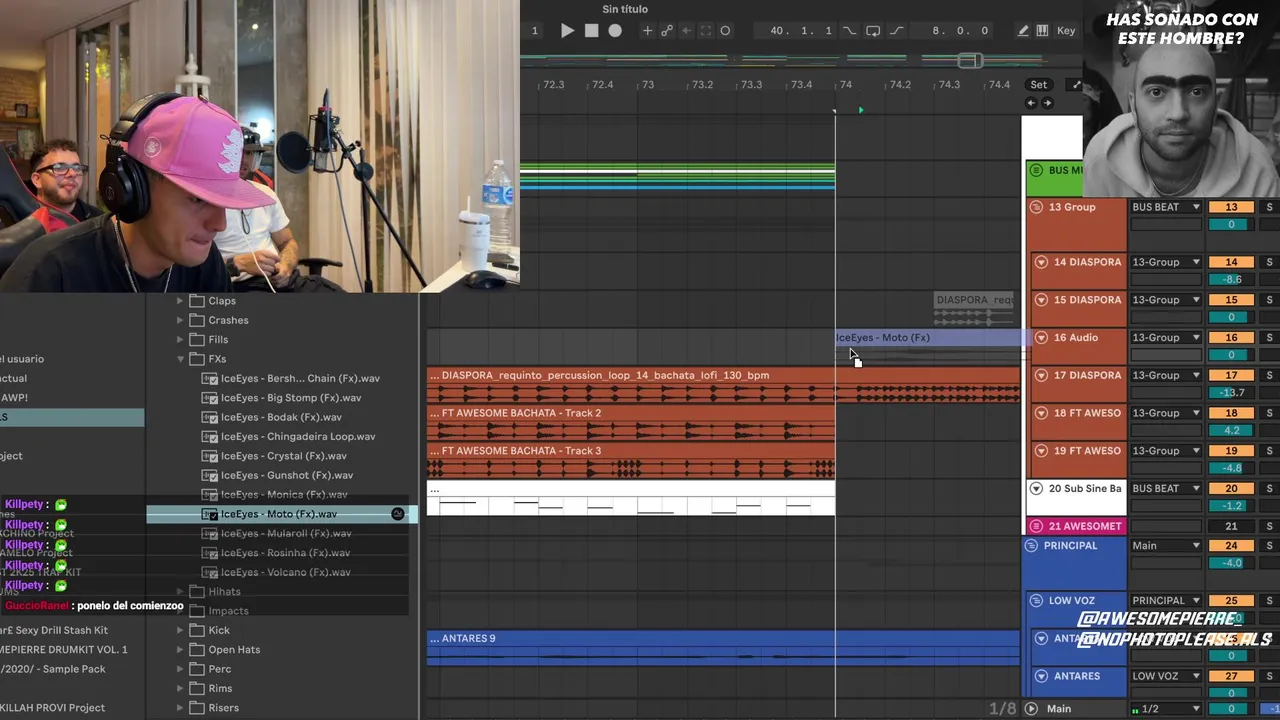Toggle Computer MIDI Keyboard icon
This screenshot has height=720, width=1280.
pyautogui.click(x=1042, y=31)
